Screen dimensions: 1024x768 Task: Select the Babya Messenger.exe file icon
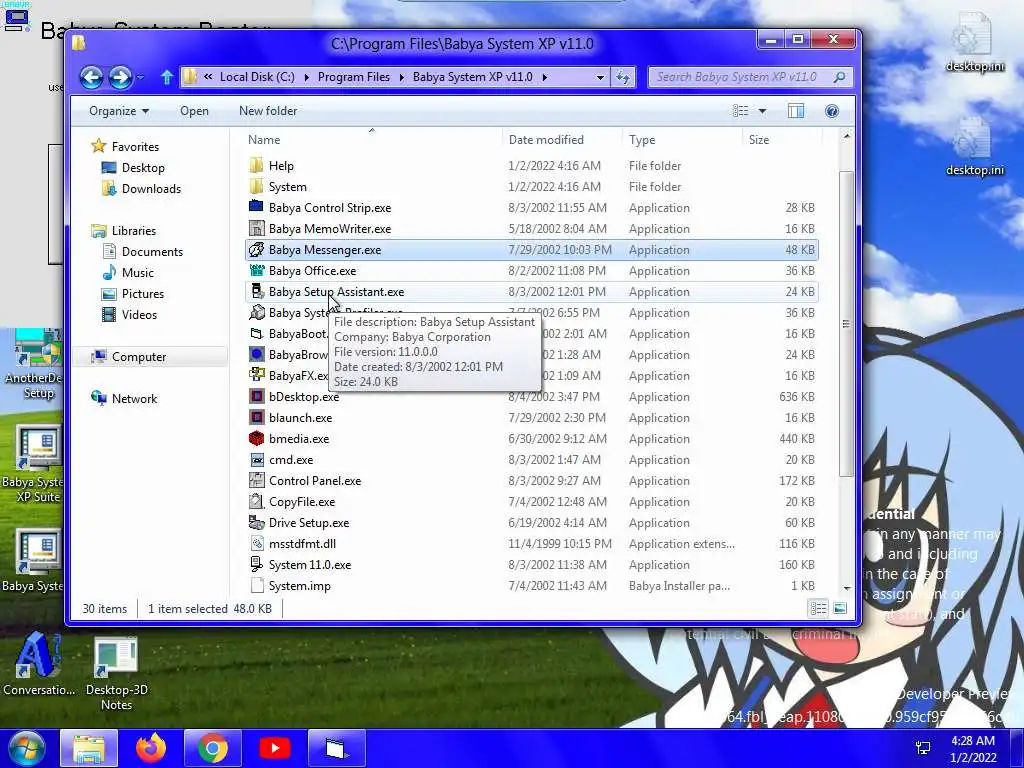[257, 249]
